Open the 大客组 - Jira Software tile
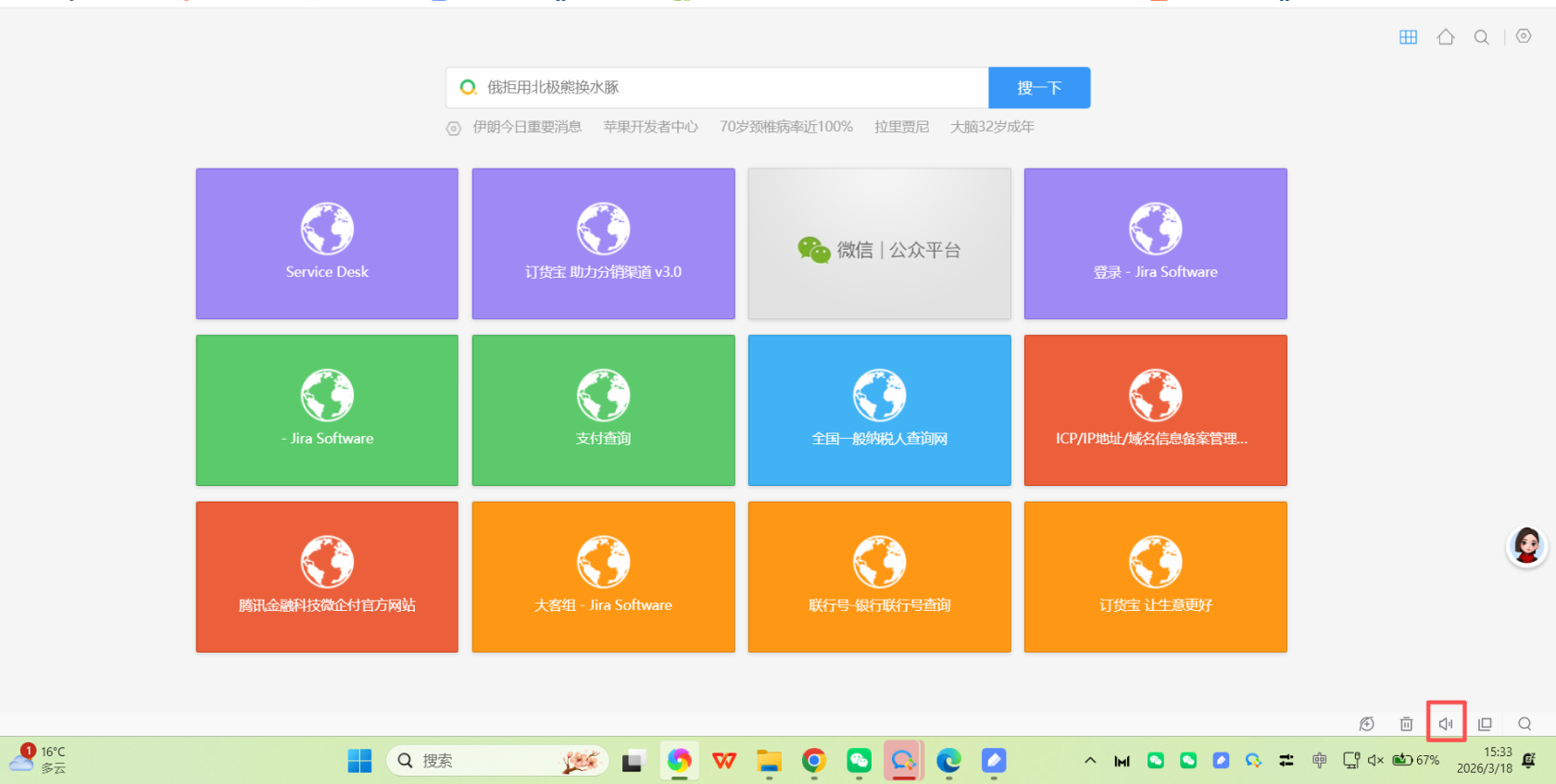Image resolution: width=1556 pixels, height=784 pixels. 603,577
